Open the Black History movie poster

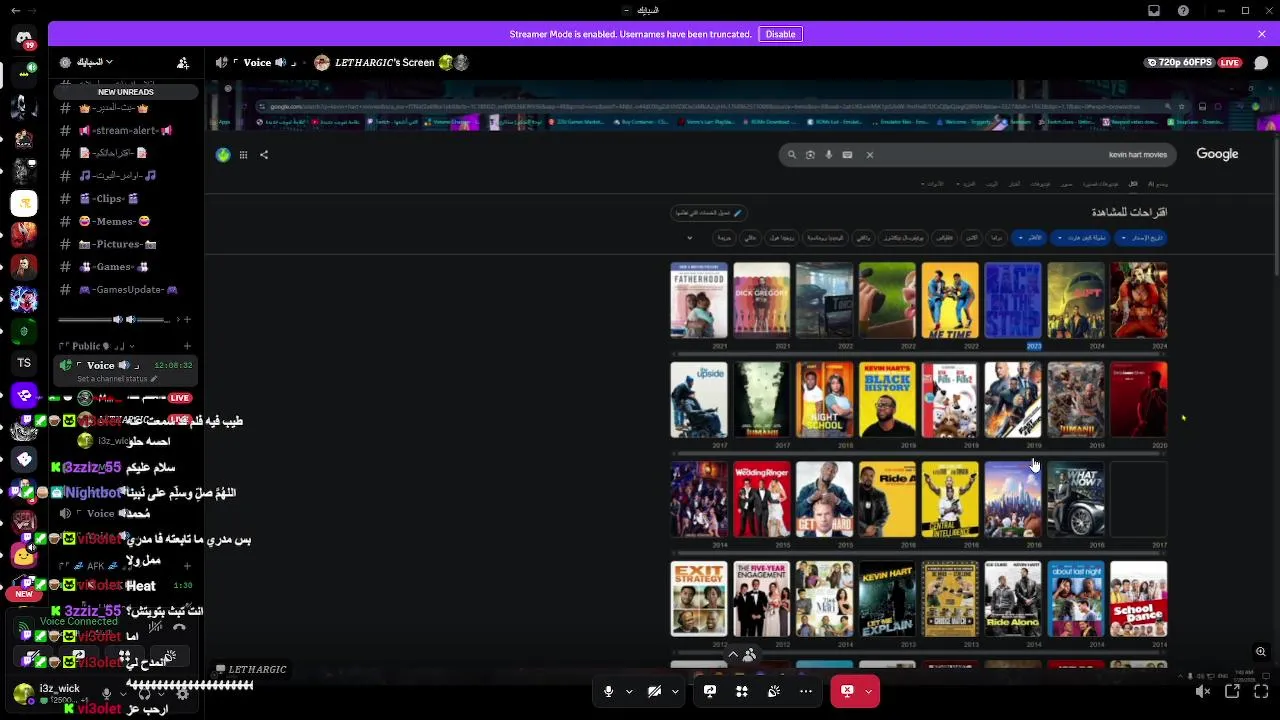tap(887, 400)
